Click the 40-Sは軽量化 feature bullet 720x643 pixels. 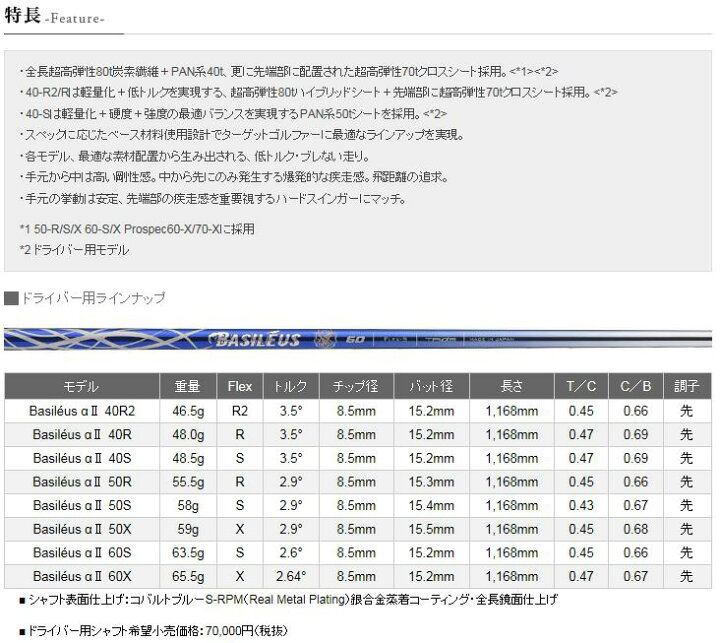click(x=233, y=113)
